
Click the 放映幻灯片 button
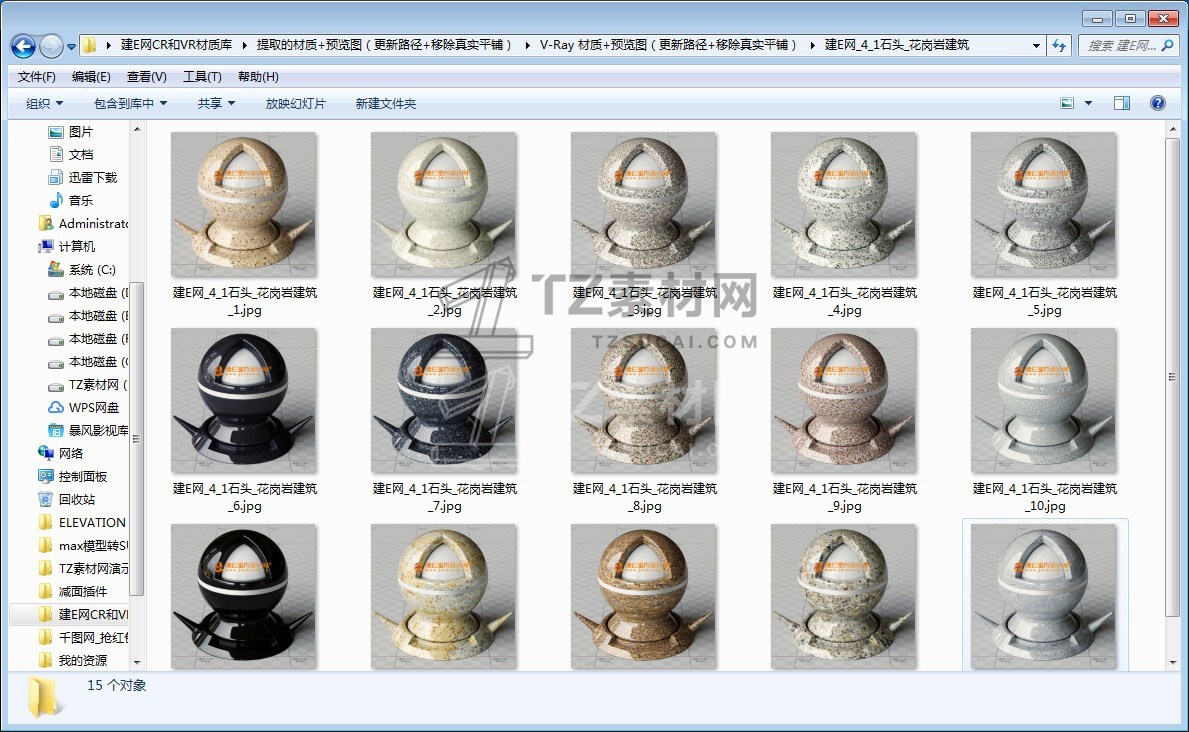tap(295, 103)
